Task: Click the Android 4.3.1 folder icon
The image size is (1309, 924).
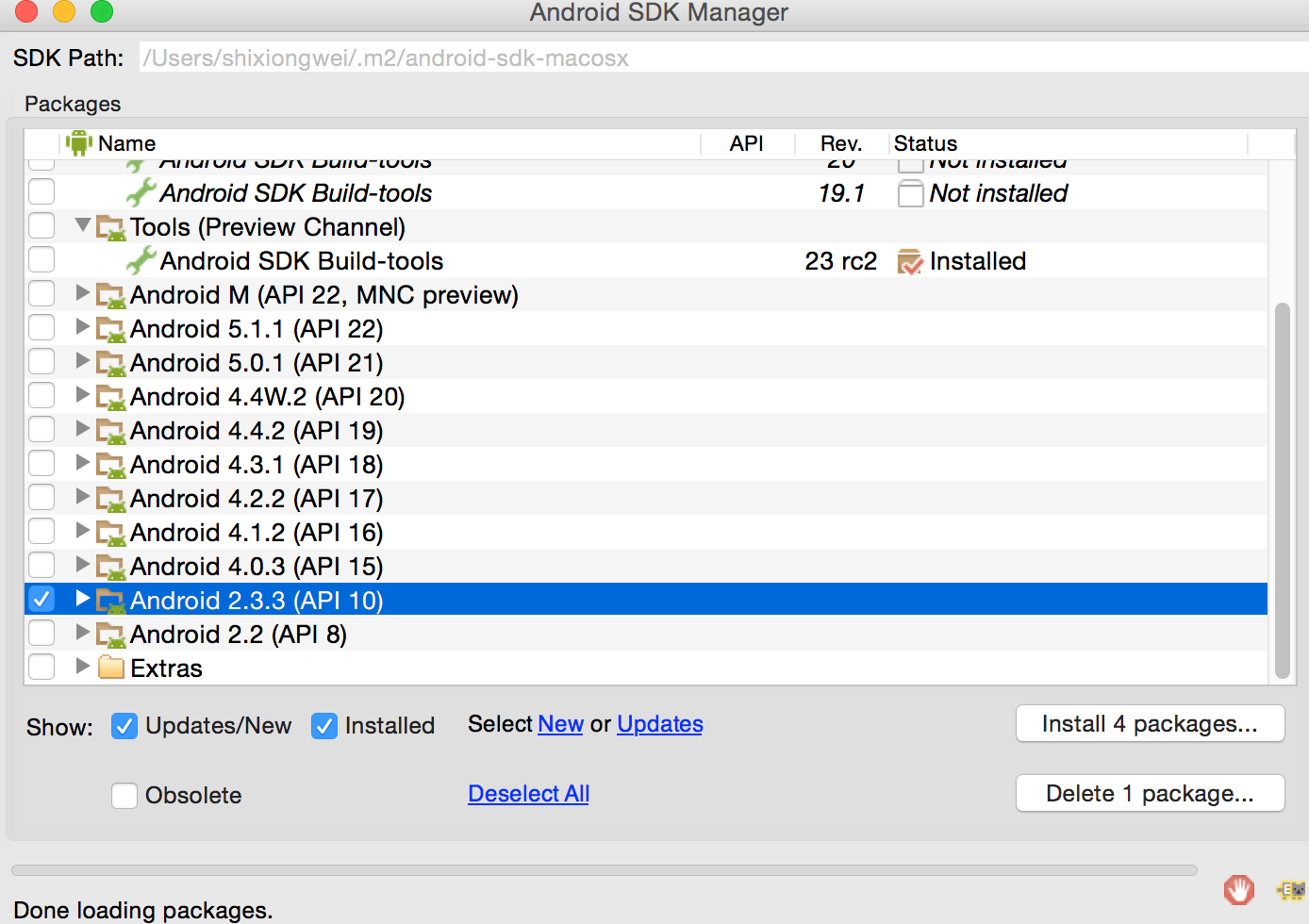Action: 111,465
